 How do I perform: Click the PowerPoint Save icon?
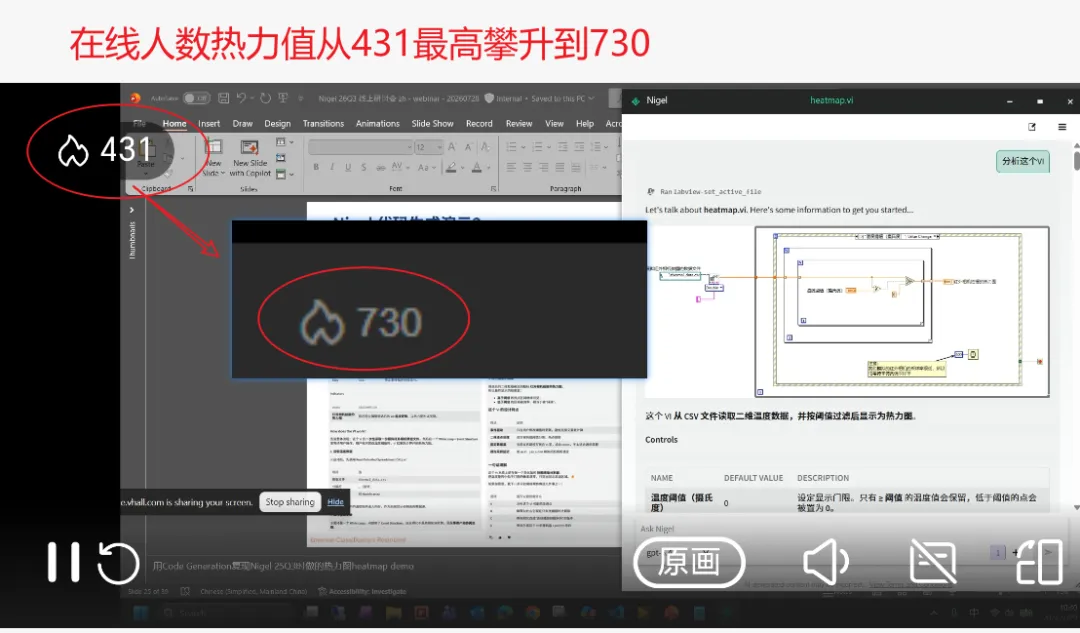coord(223,98)
